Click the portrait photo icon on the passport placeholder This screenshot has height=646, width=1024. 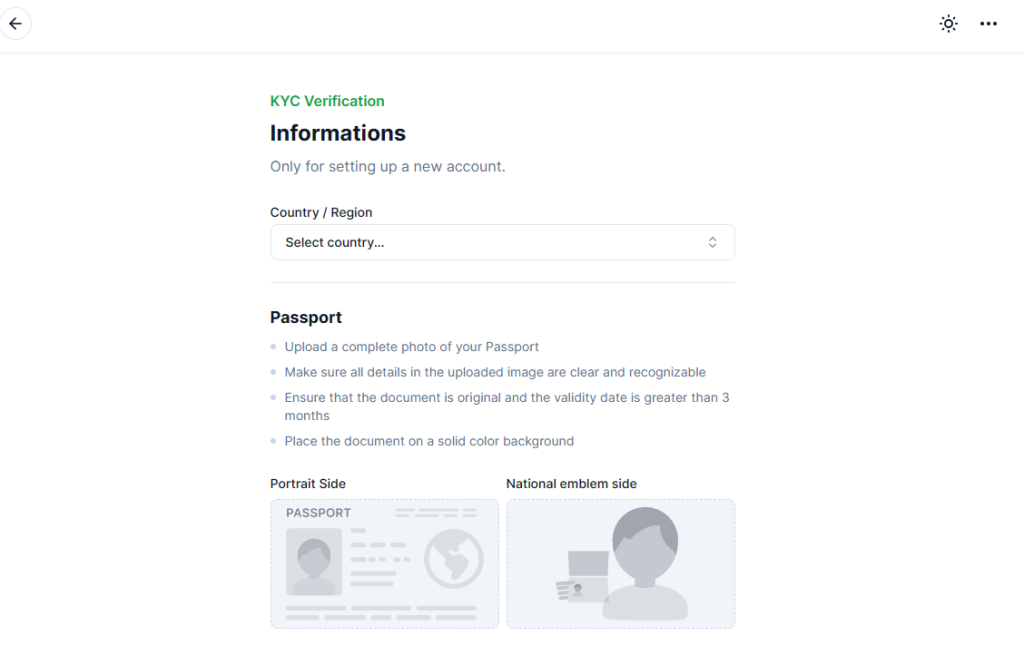coord(314,561)
